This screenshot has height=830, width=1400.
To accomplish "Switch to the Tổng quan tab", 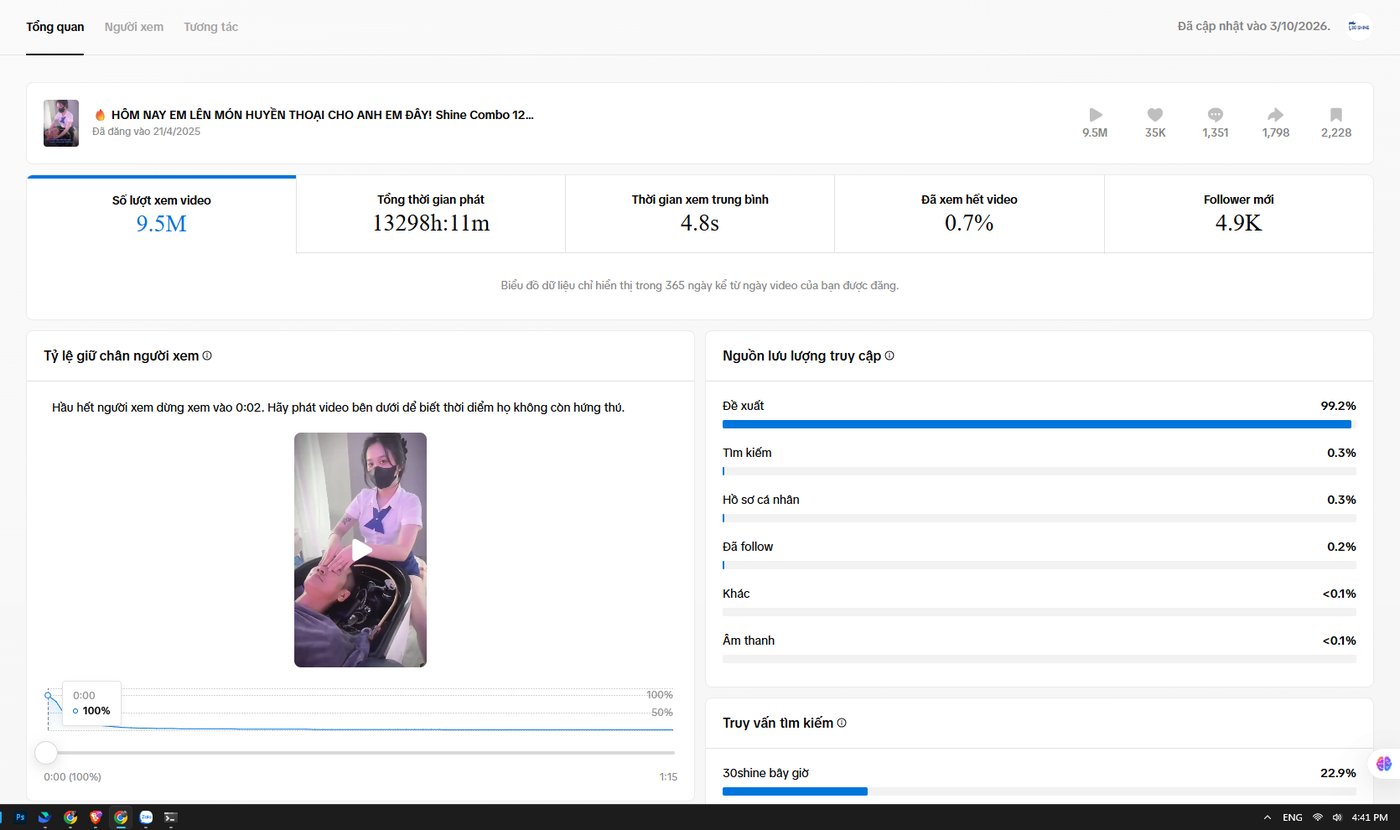I will (x=55, y=27).
